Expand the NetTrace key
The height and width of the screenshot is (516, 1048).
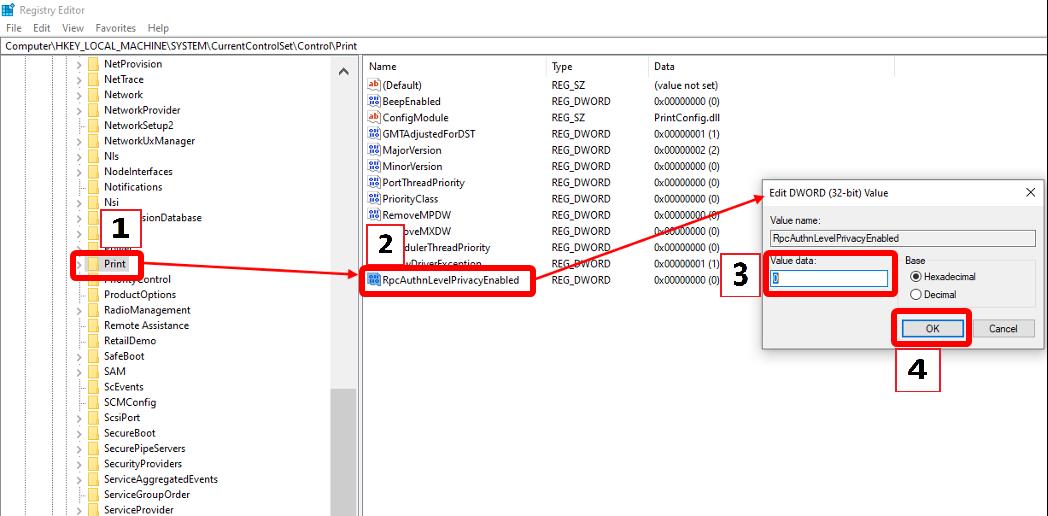(x=78, y=80)
